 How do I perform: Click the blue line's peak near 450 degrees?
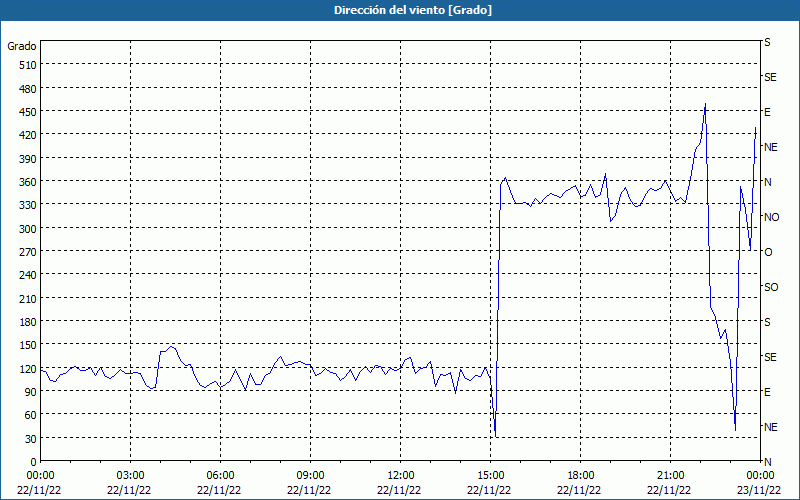pyautogui.click(x=705, y=104)
